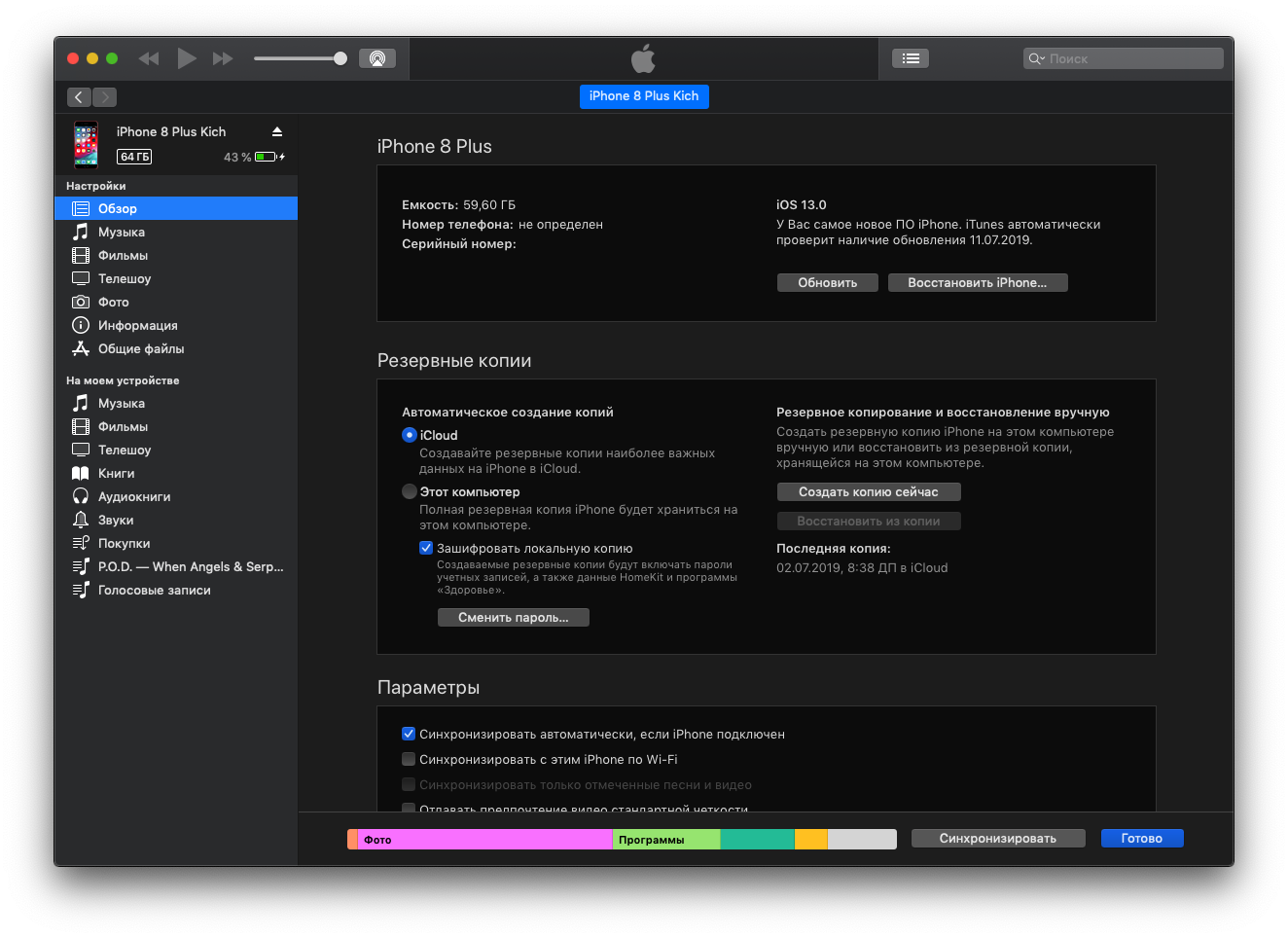Open the Фото settings item

coord(176,302)
